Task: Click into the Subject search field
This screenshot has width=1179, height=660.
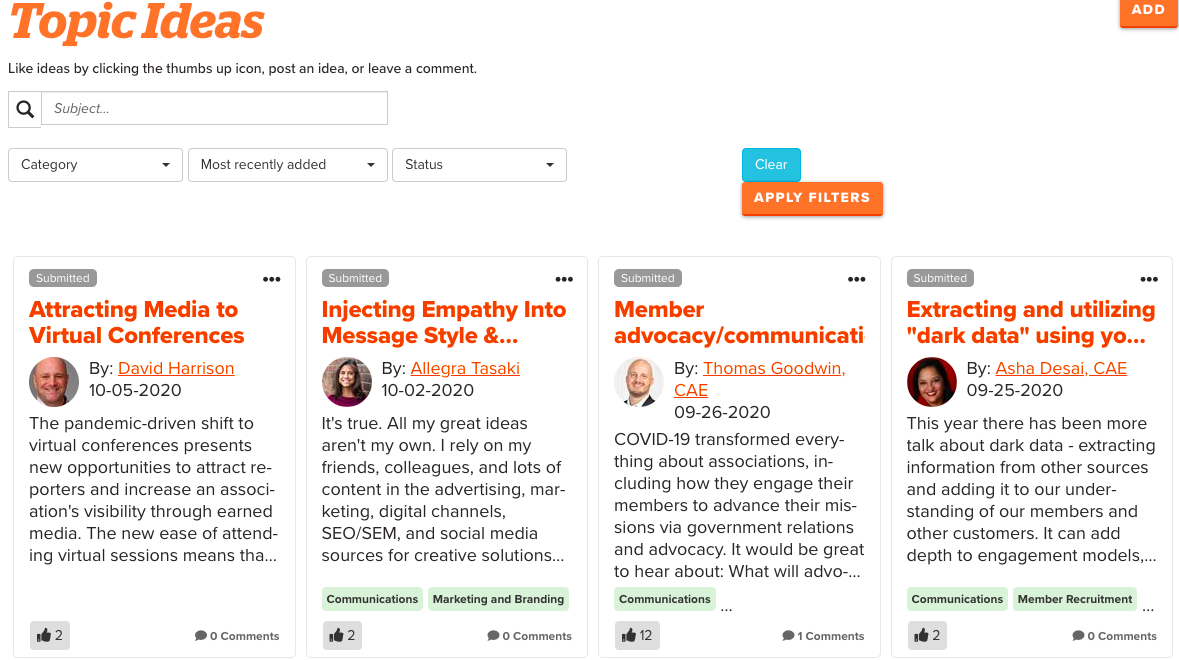Action: coord(214,109)
